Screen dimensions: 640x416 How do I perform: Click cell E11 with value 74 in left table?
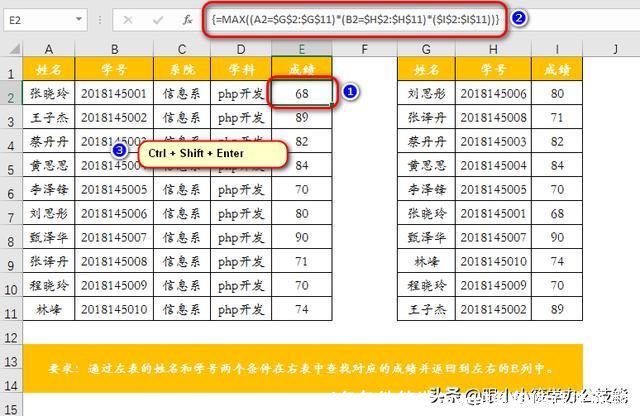[x=302, y=309]
